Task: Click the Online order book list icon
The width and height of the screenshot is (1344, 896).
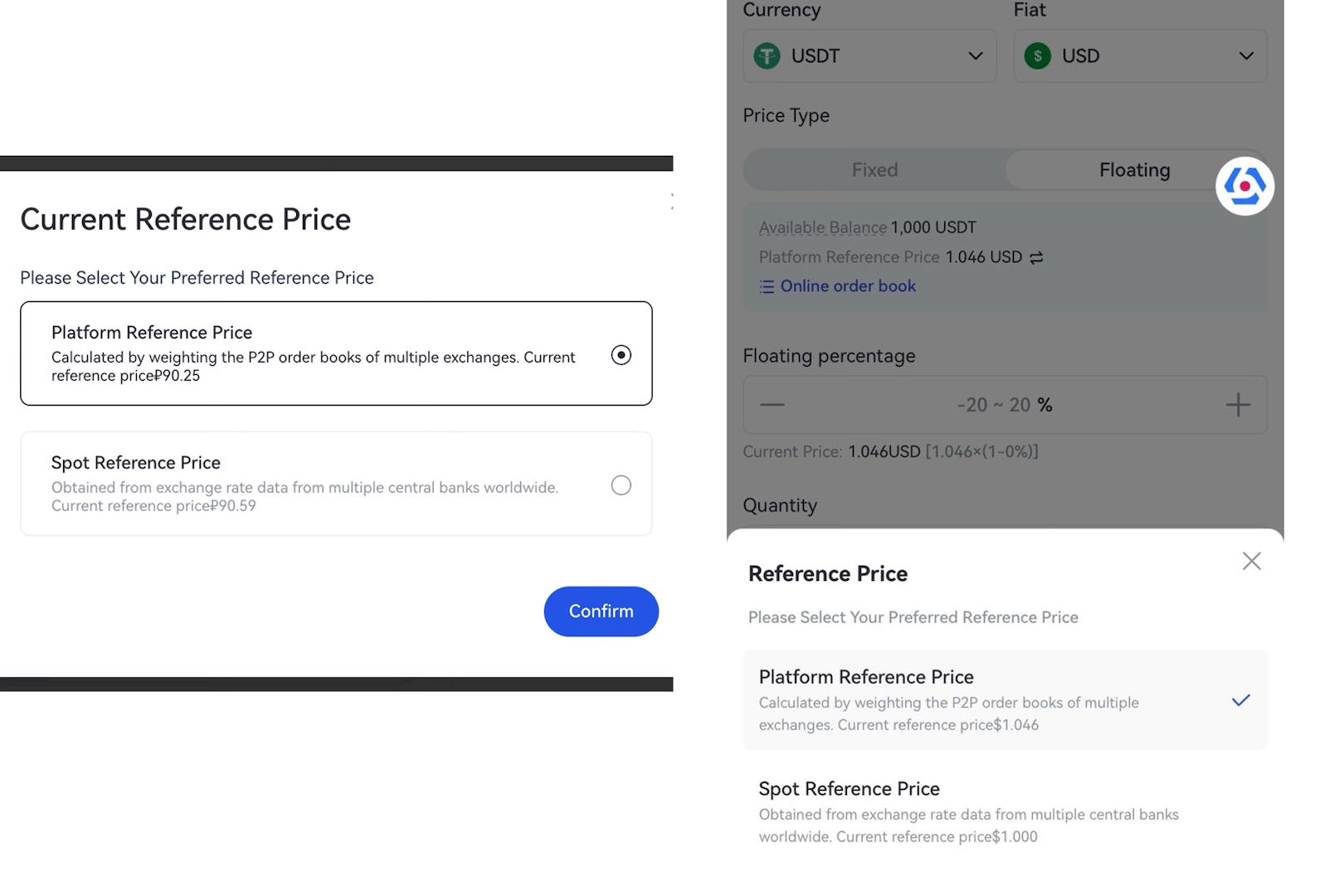Action: [767, 287]
